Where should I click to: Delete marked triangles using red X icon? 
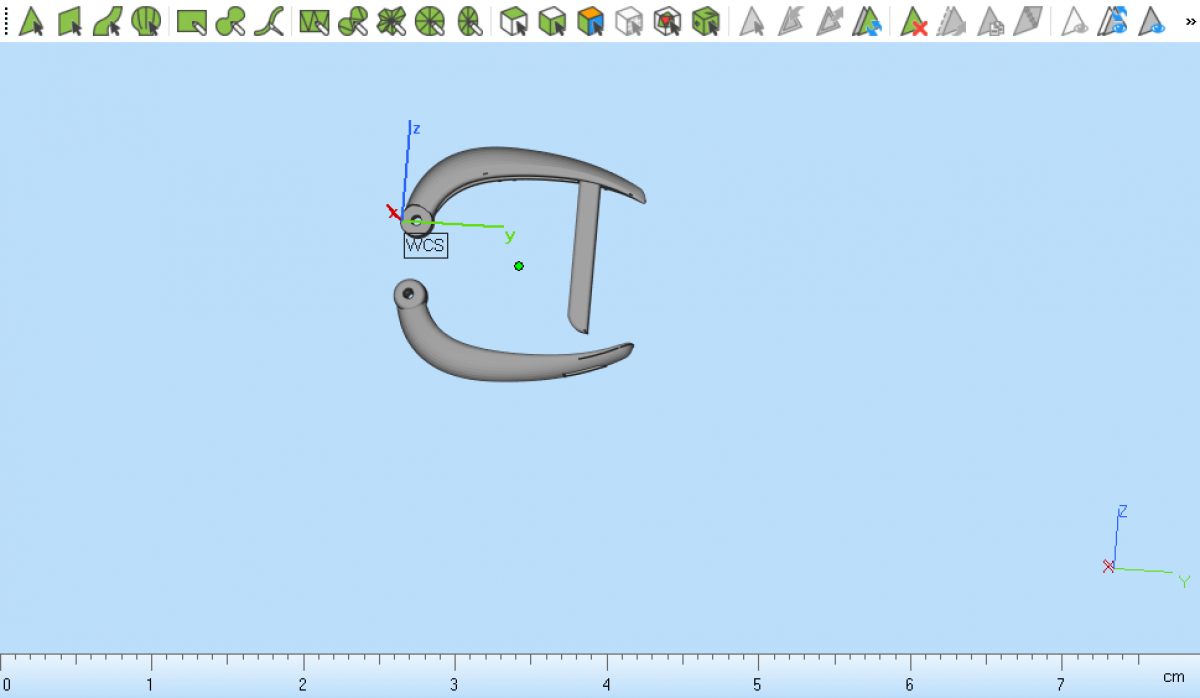913,21
